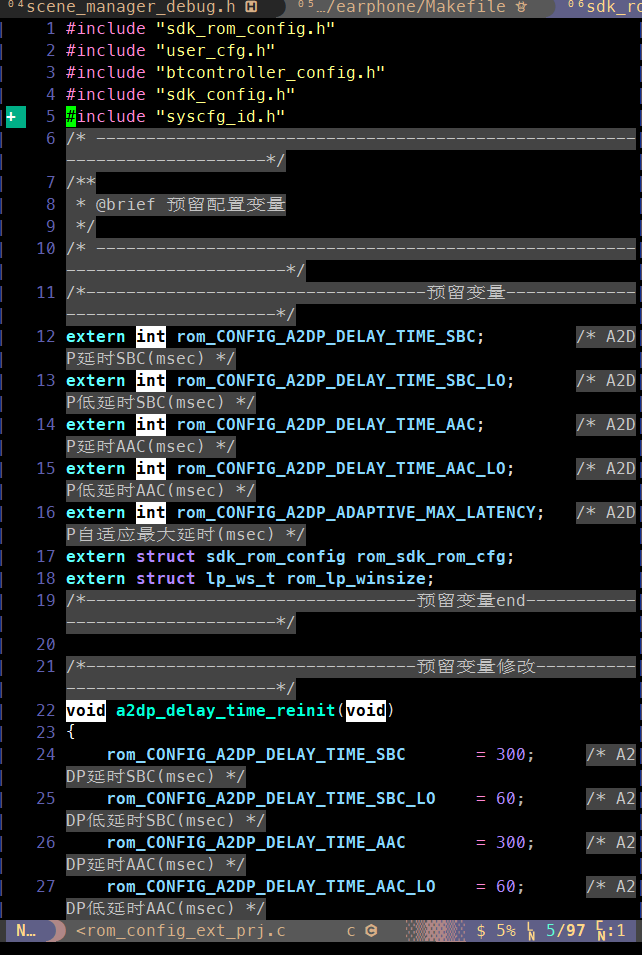The height and width of the screenshot is (955, 642).
Task: Click line number 1 in the gutter
Action: click(x=51, y=29)
